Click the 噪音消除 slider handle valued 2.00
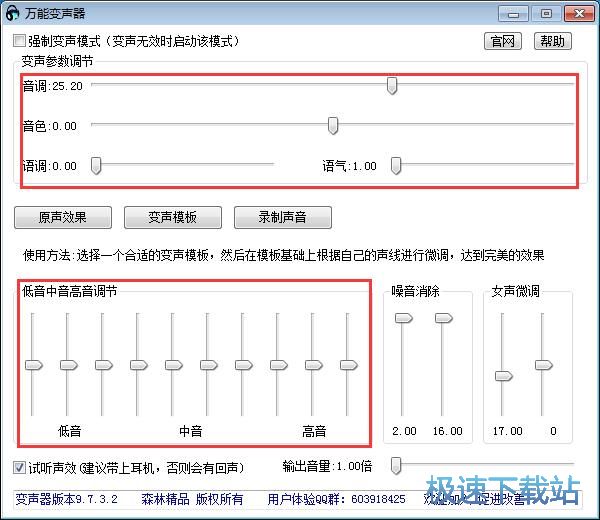 pos(404,318)
